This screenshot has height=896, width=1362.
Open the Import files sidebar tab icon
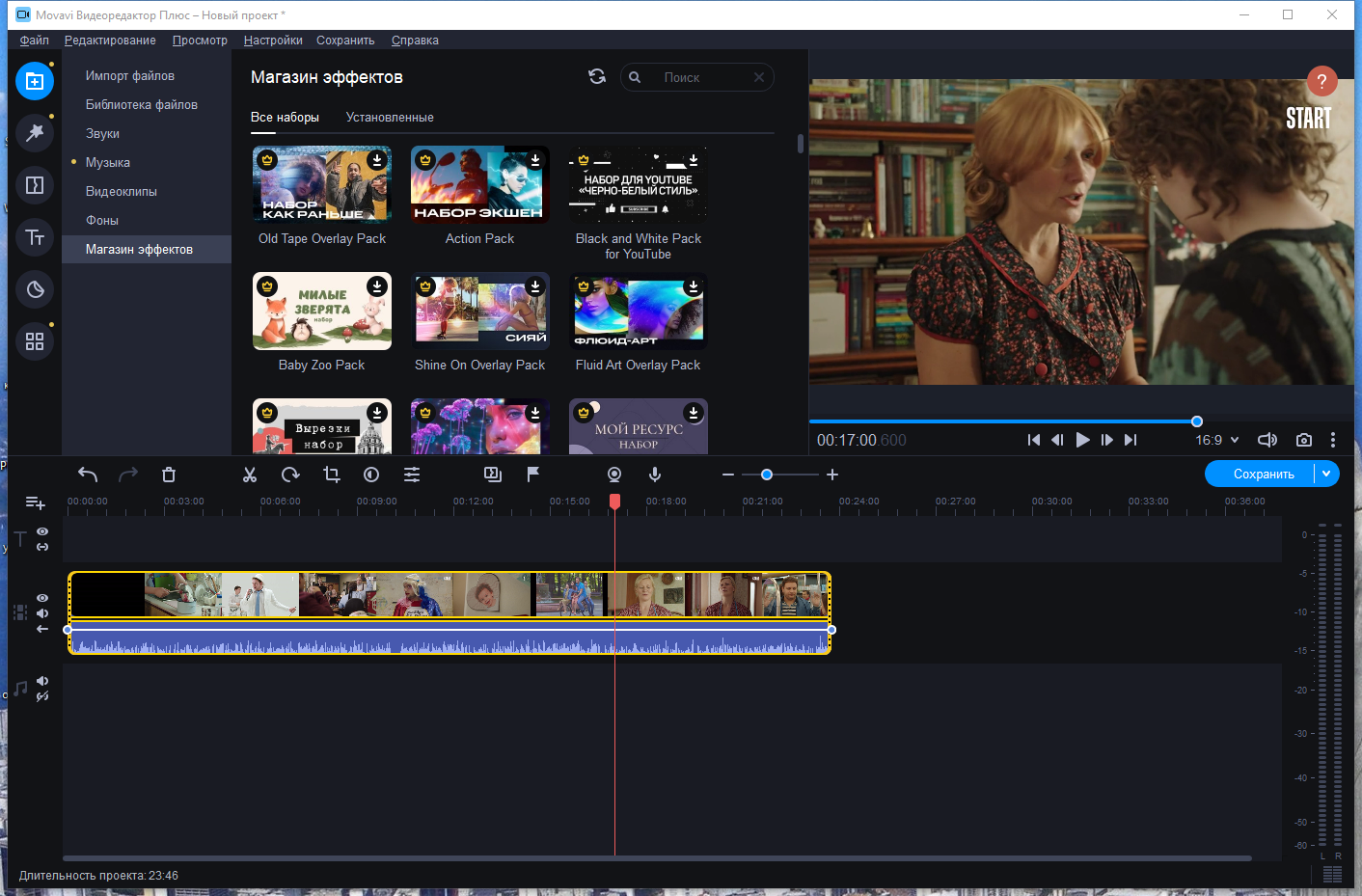tap(35, 81)
